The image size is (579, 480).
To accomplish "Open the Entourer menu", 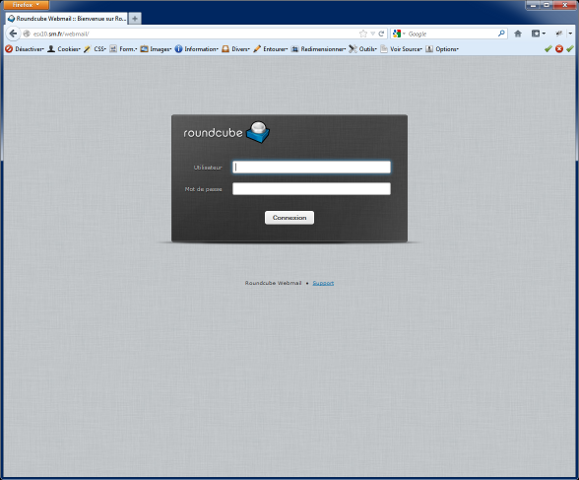I will (x=275, y=49).
